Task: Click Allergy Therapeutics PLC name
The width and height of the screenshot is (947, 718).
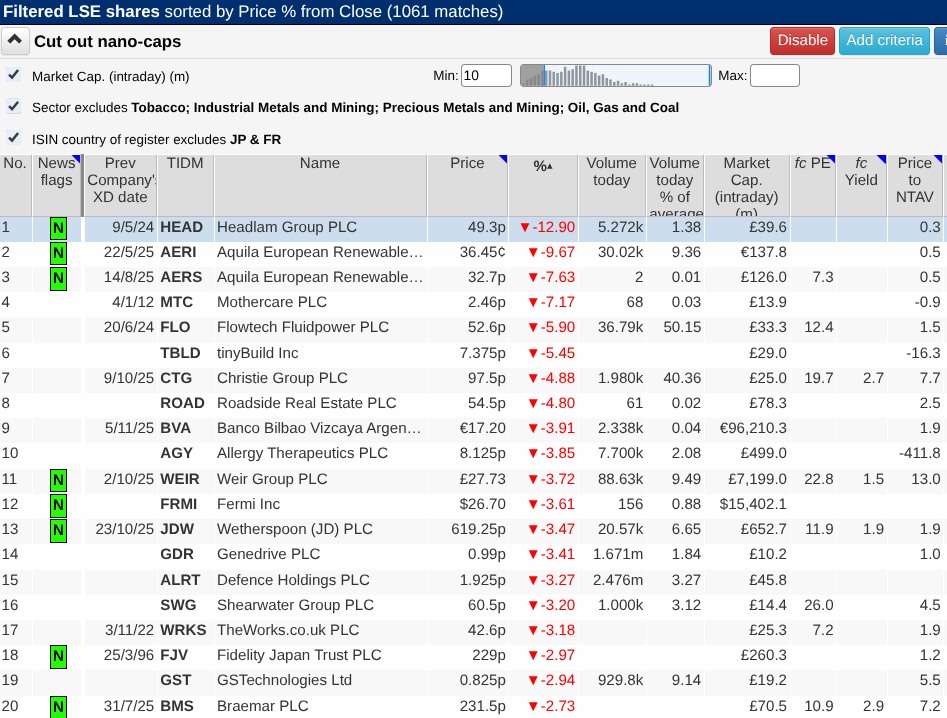Action: [302, 453]
